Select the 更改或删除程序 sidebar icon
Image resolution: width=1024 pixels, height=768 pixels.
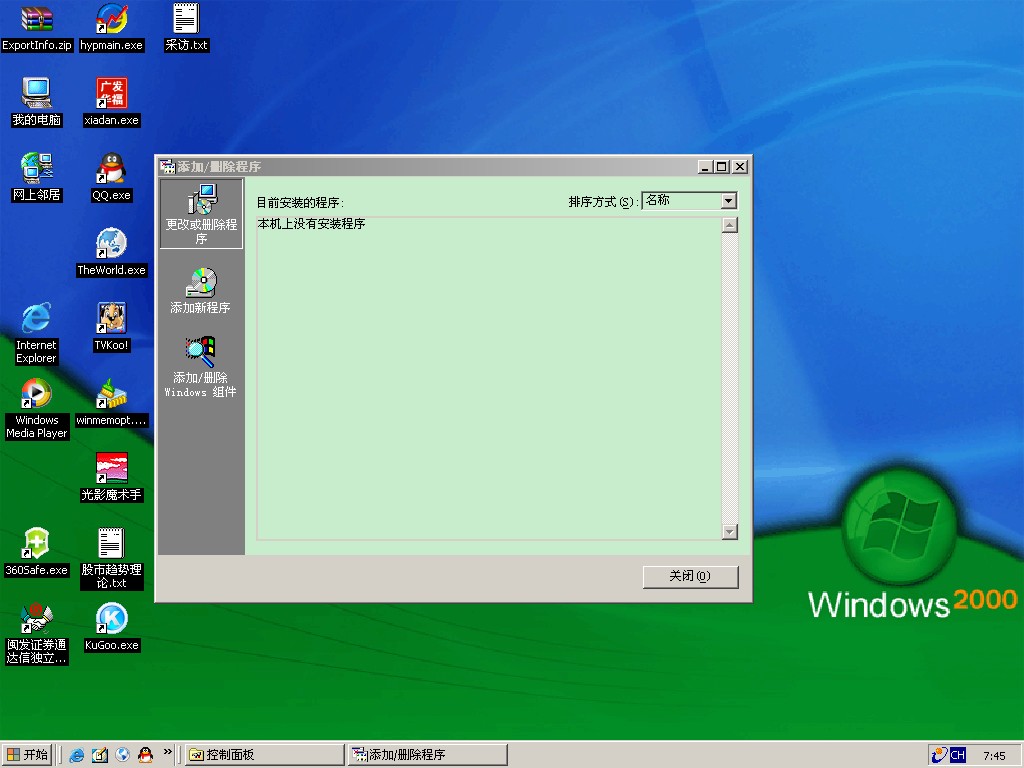point(201,214)
